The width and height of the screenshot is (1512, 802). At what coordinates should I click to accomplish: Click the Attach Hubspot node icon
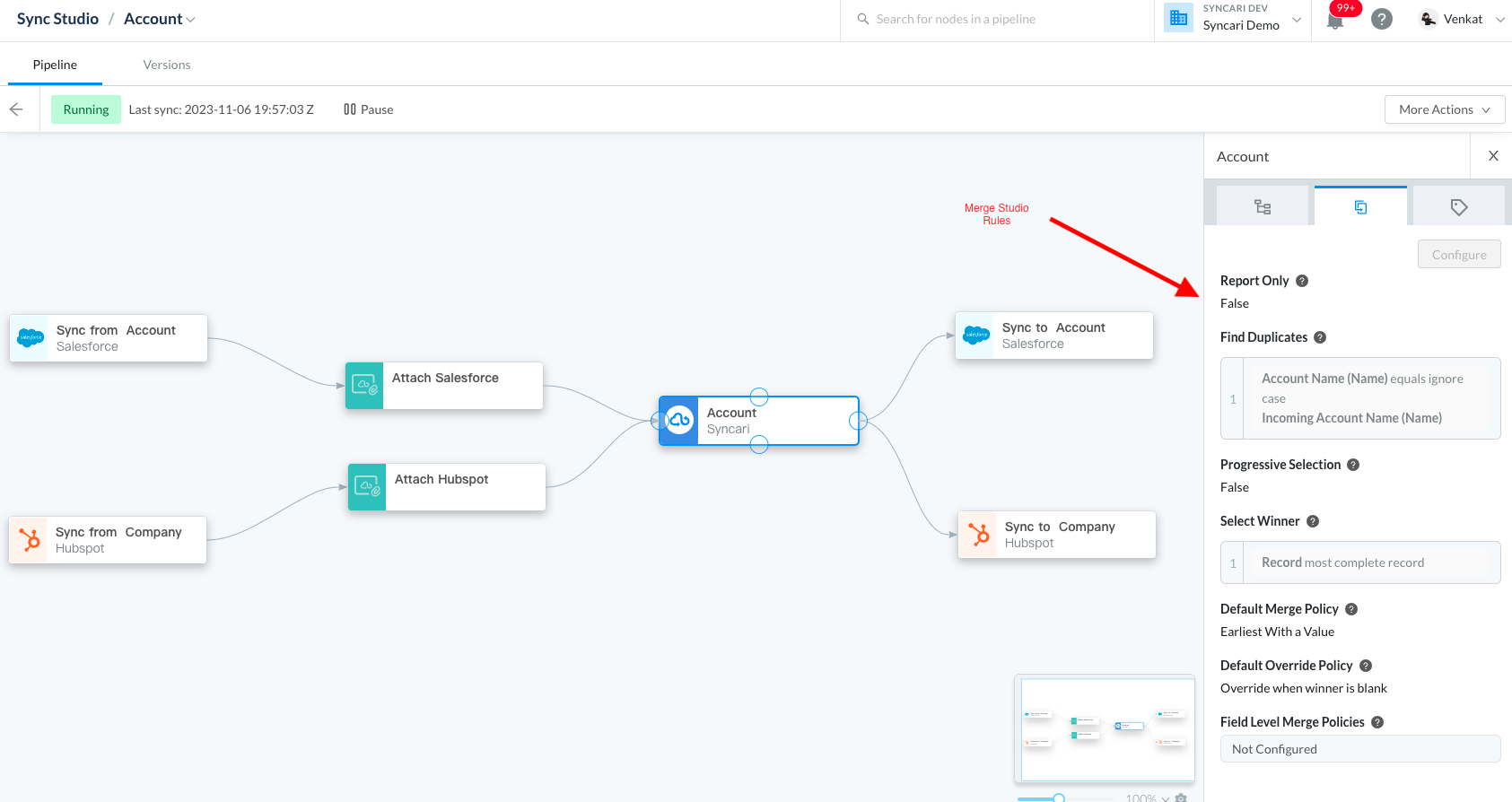click(367, 487)
